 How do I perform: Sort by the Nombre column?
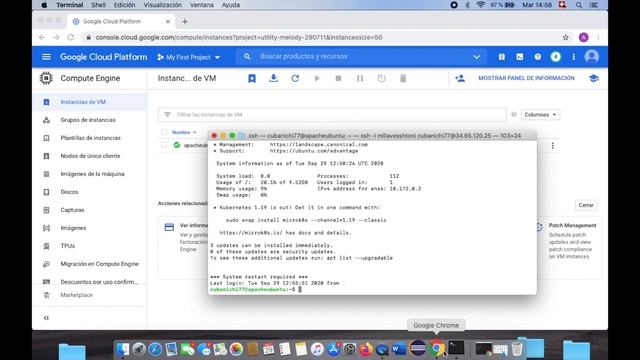[181, 132]
